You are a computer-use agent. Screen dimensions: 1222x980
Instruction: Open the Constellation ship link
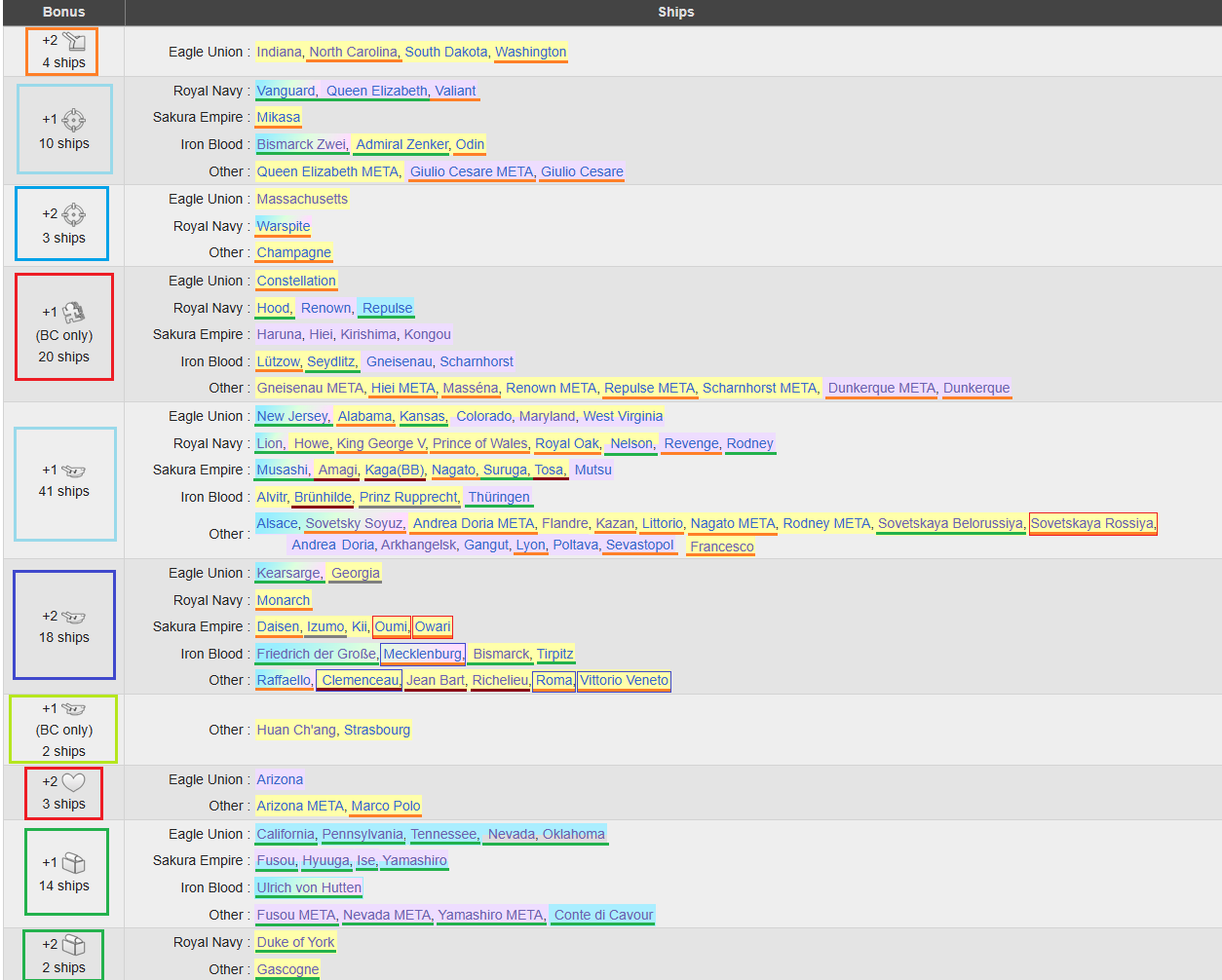tap(296, 281)
